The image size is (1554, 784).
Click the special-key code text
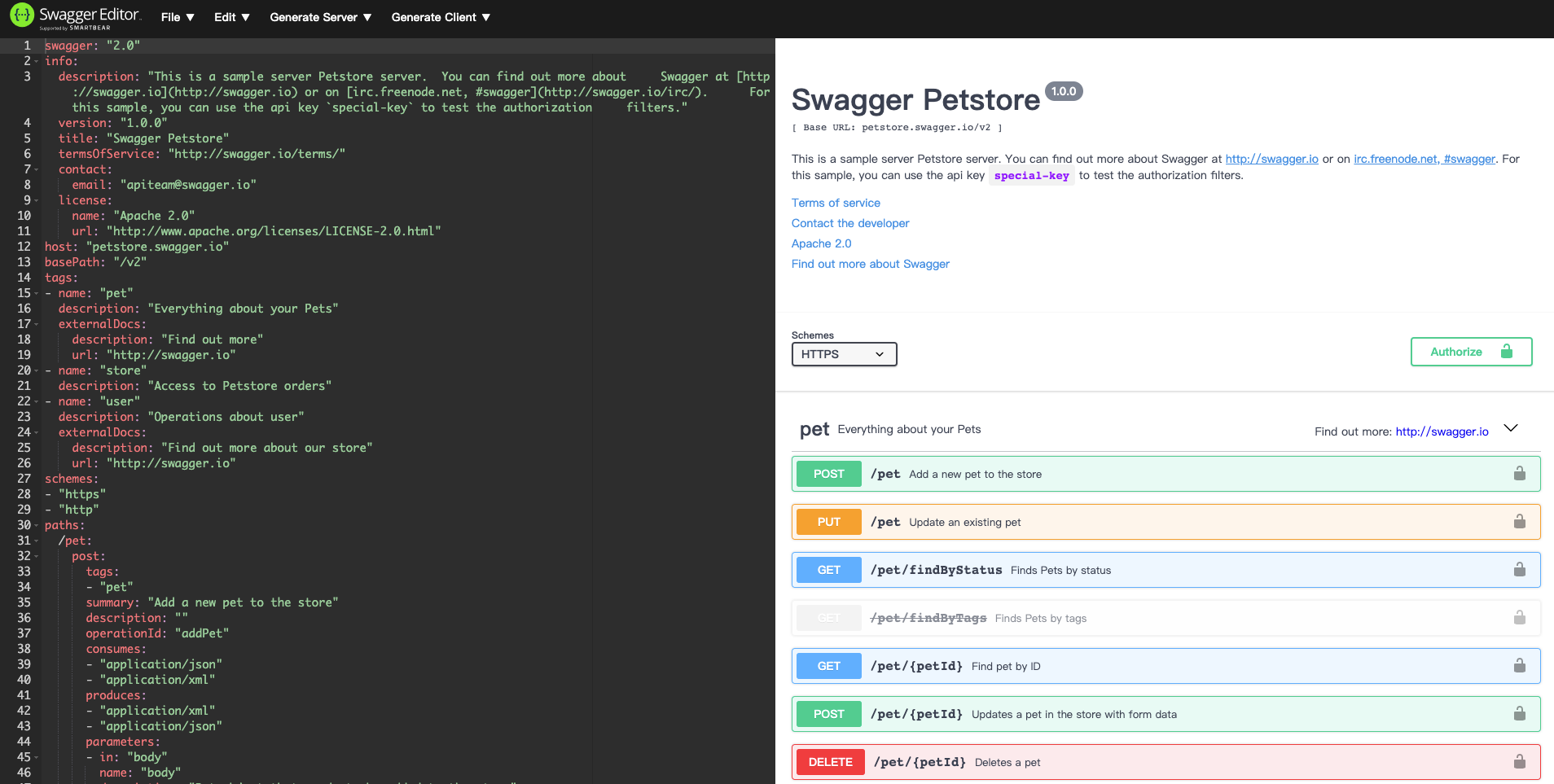1031,175
